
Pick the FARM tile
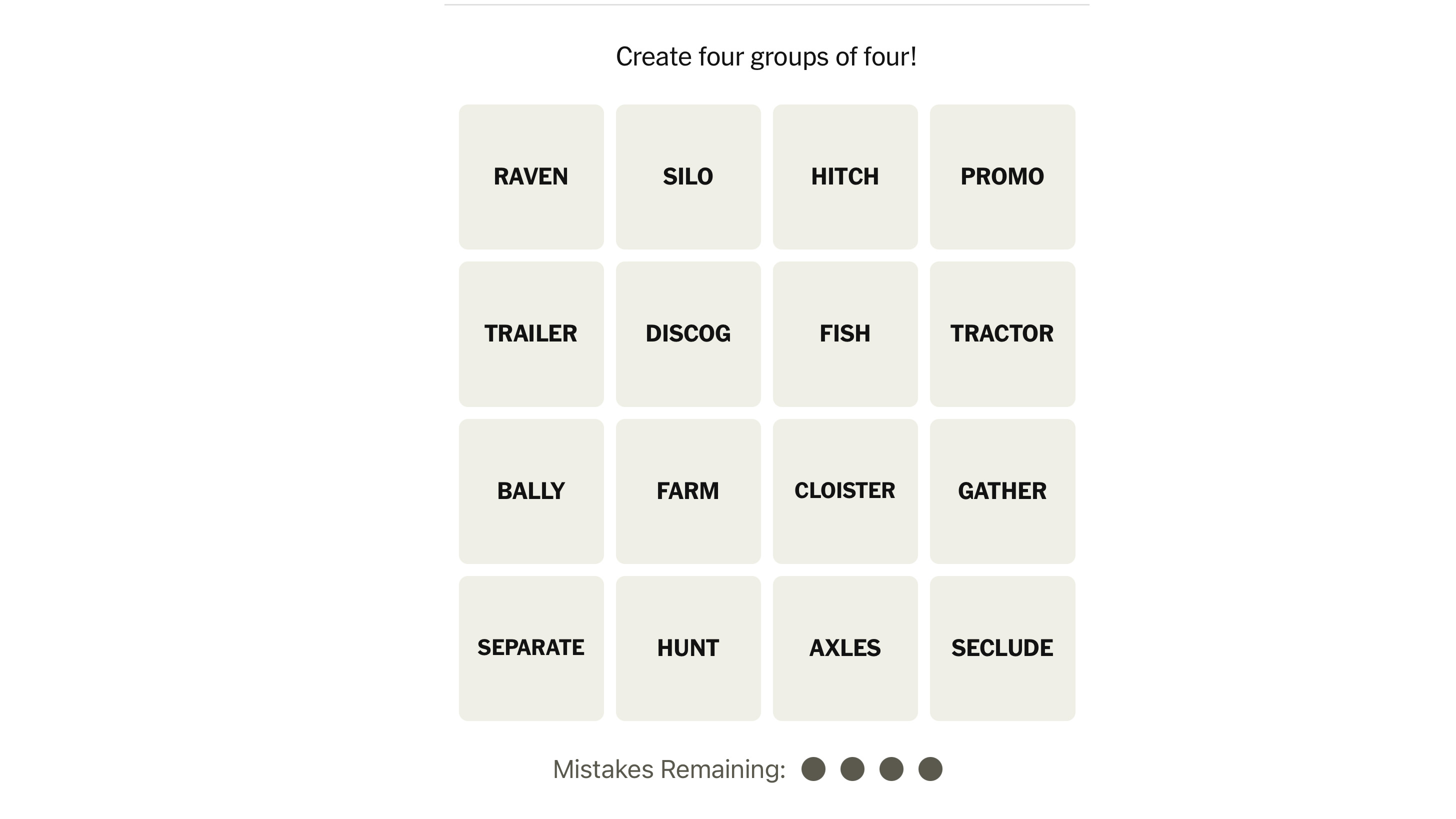tap(688, 491)
